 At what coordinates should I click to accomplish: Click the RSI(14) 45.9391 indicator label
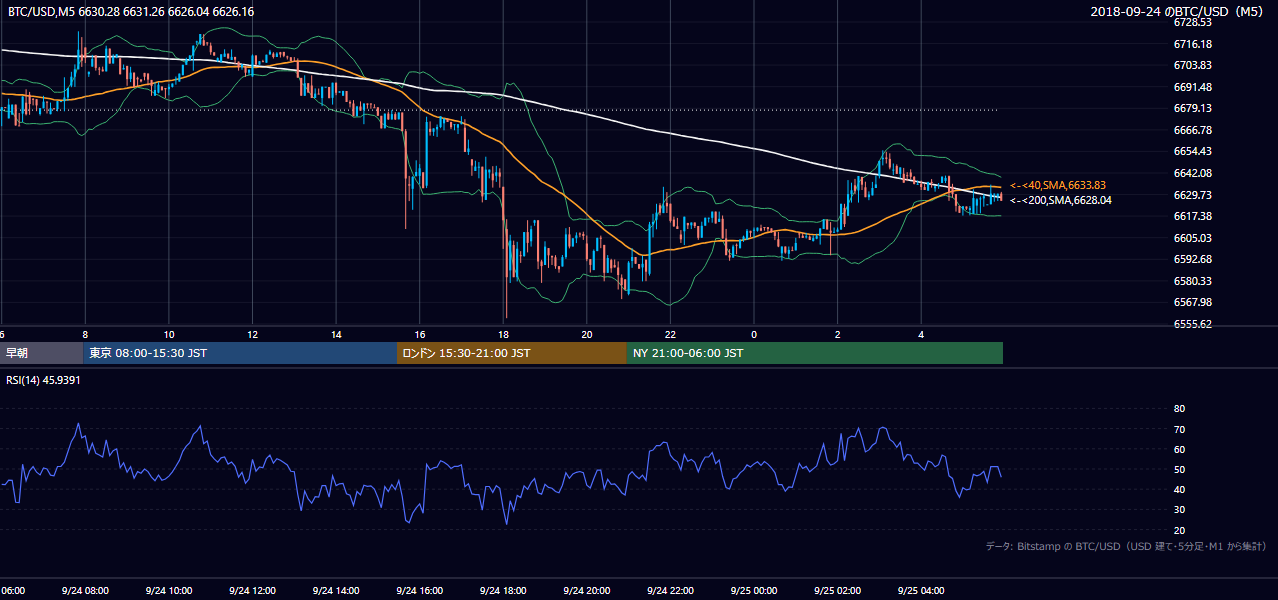(43, 380)
